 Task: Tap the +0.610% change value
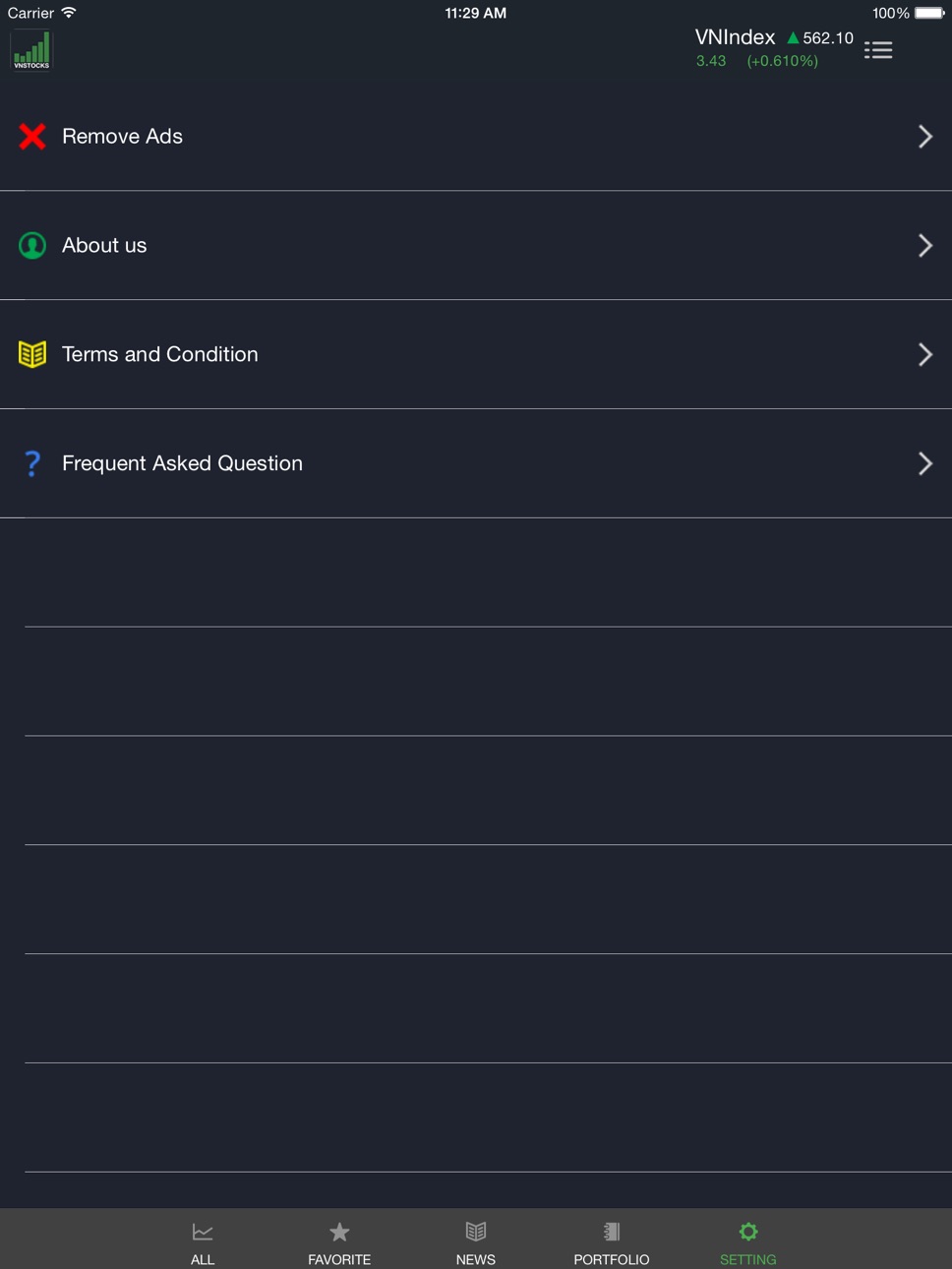tap(782, 61)
